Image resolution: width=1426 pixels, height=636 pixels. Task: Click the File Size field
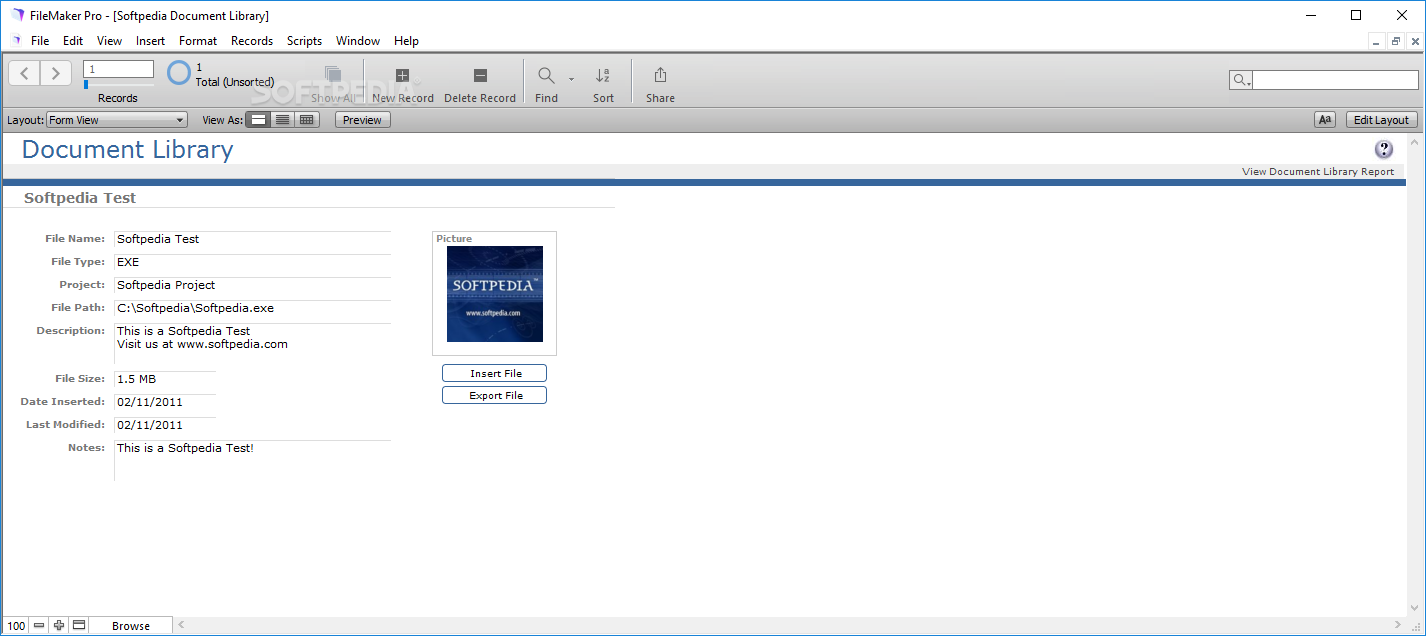(165, 379)
